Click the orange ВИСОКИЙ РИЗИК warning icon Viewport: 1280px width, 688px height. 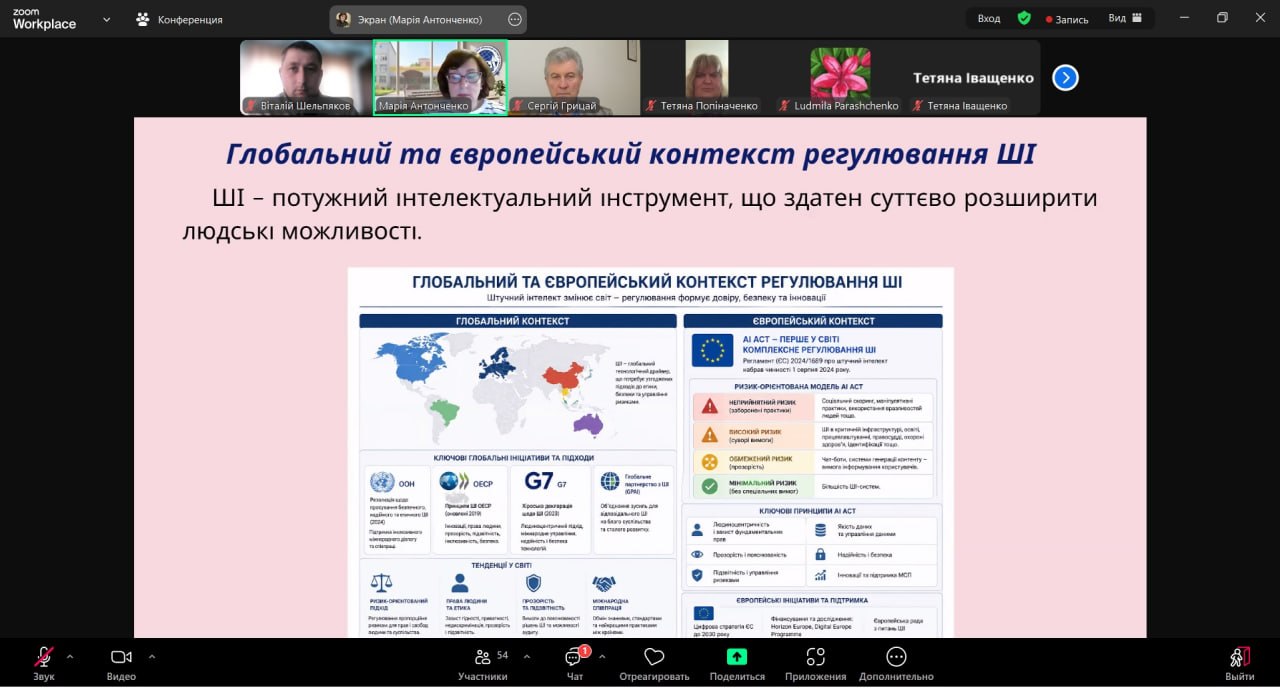click(x=709, y=434)
